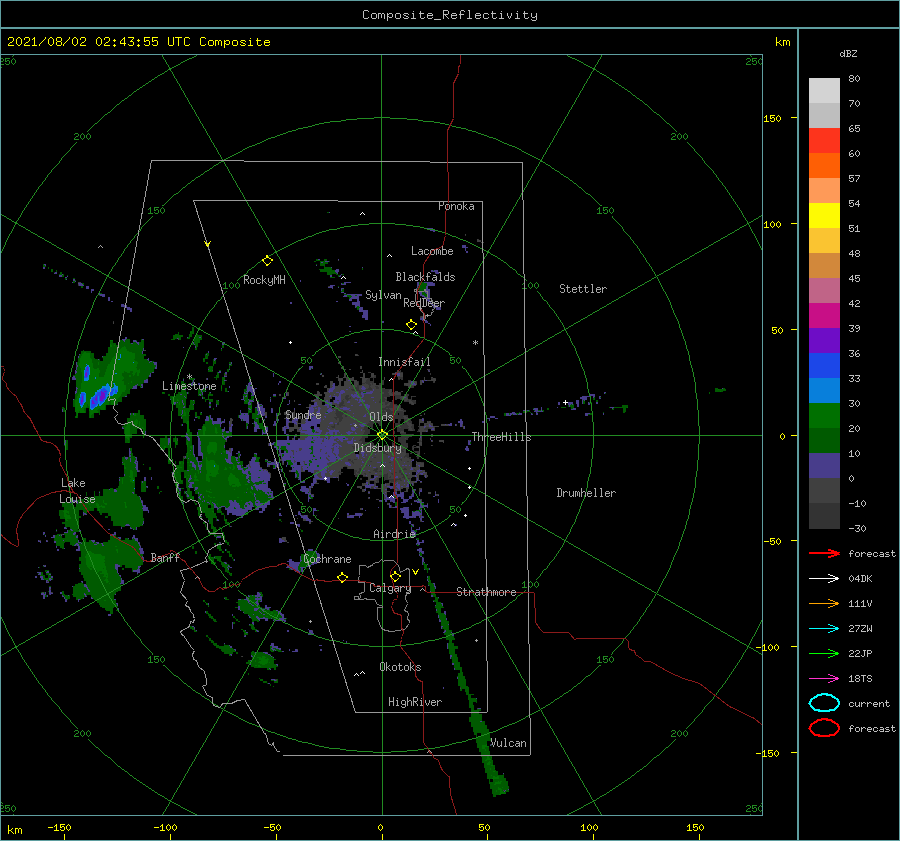900x841 pixels.
Task: Select the magenta 39–42 dBZ color swatch
Action: [824, 316]
